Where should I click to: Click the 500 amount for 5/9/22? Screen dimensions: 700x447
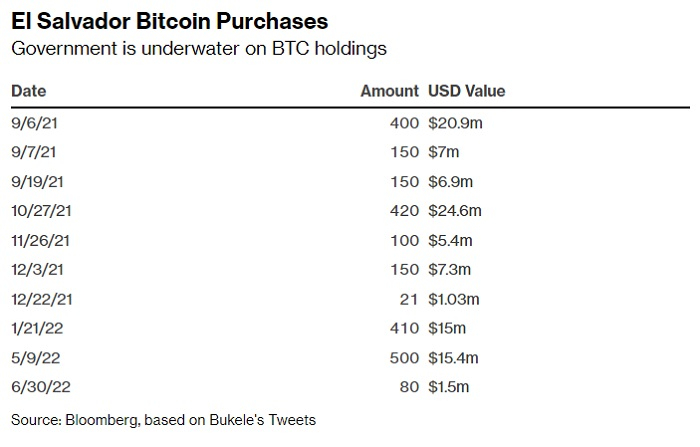pyautogui.click(x=405, y=357)
